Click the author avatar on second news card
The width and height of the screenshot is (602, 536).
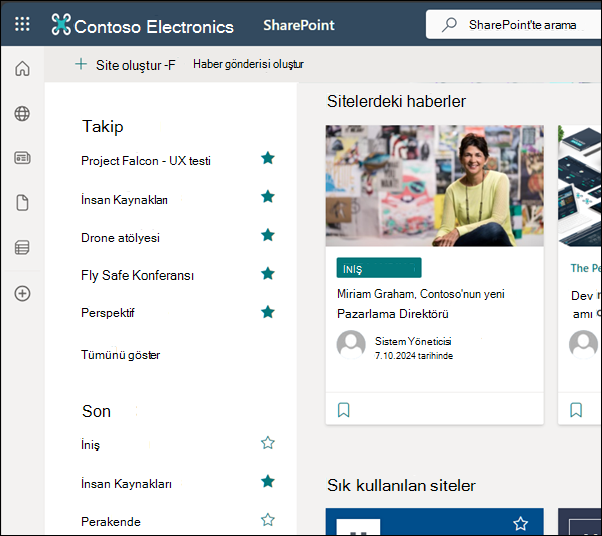coord(583,344)
